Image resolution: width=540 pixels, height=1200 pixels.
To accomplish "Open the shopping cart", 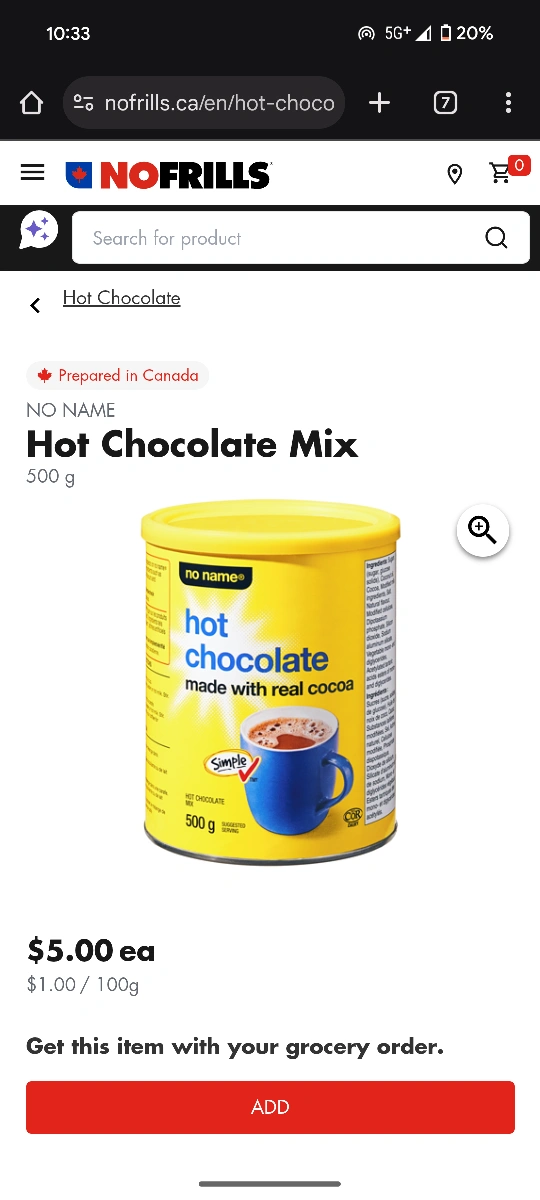I will coord(501,174).
